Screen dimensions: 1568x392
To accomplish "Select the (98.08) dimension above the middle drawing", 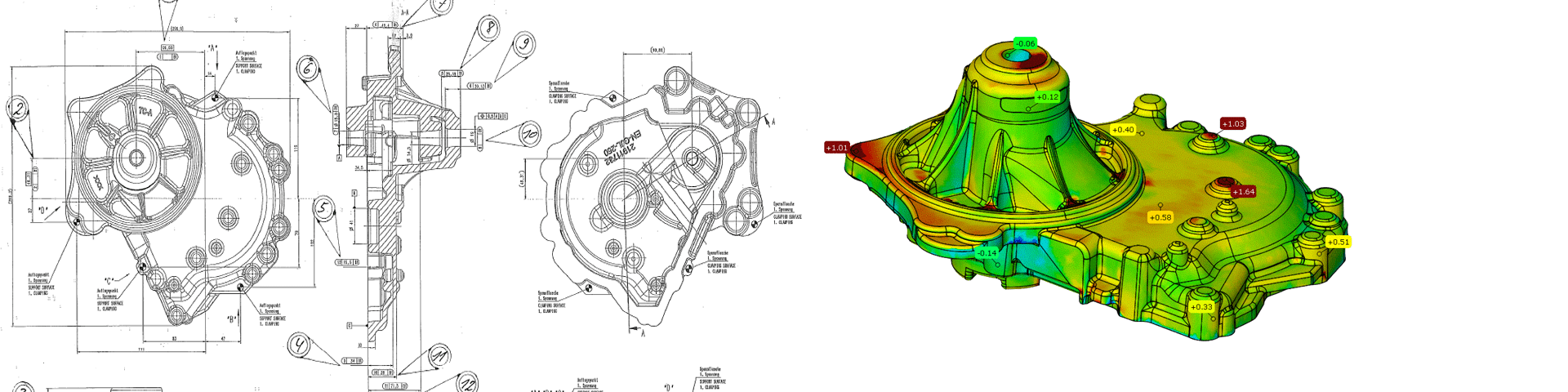I will [657, 51].
